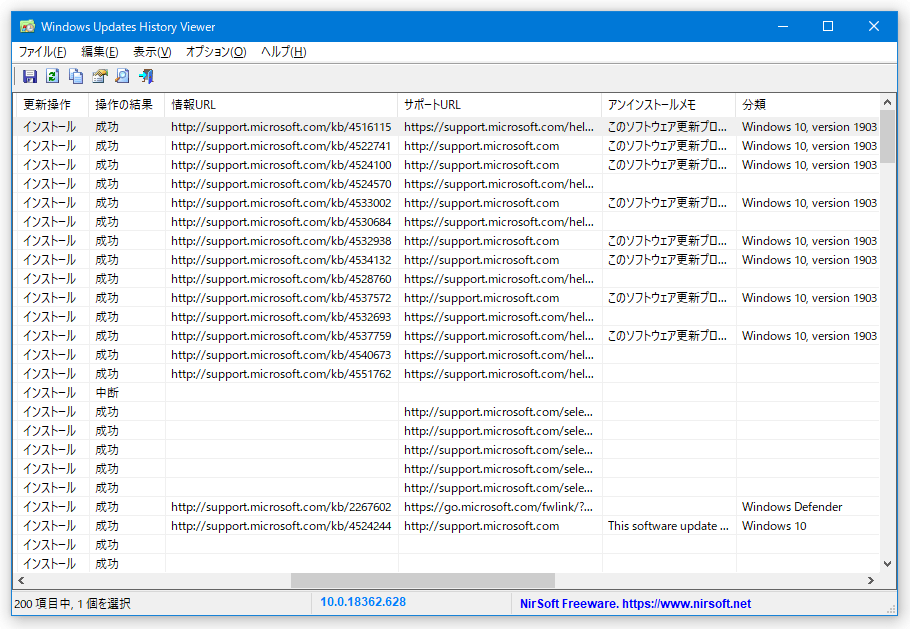Sort by the 操作の結果 column header

click(127, 105)
